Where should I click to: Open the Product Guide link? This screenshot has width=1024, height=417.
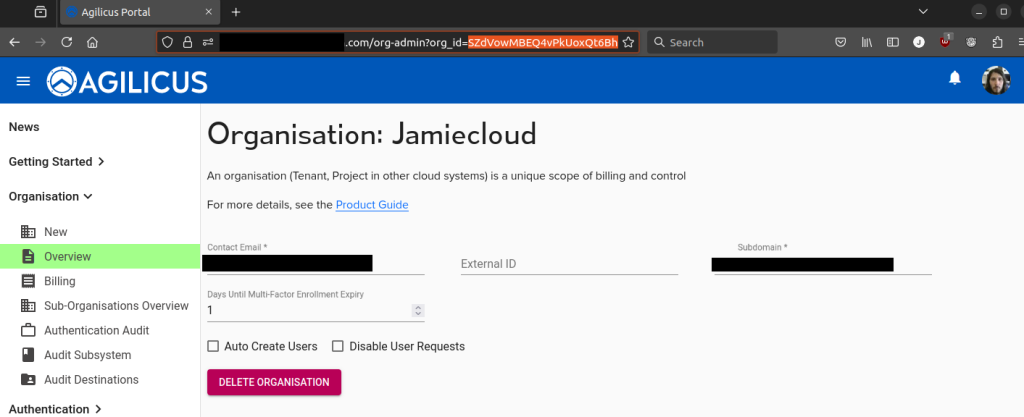coord(372,205)
